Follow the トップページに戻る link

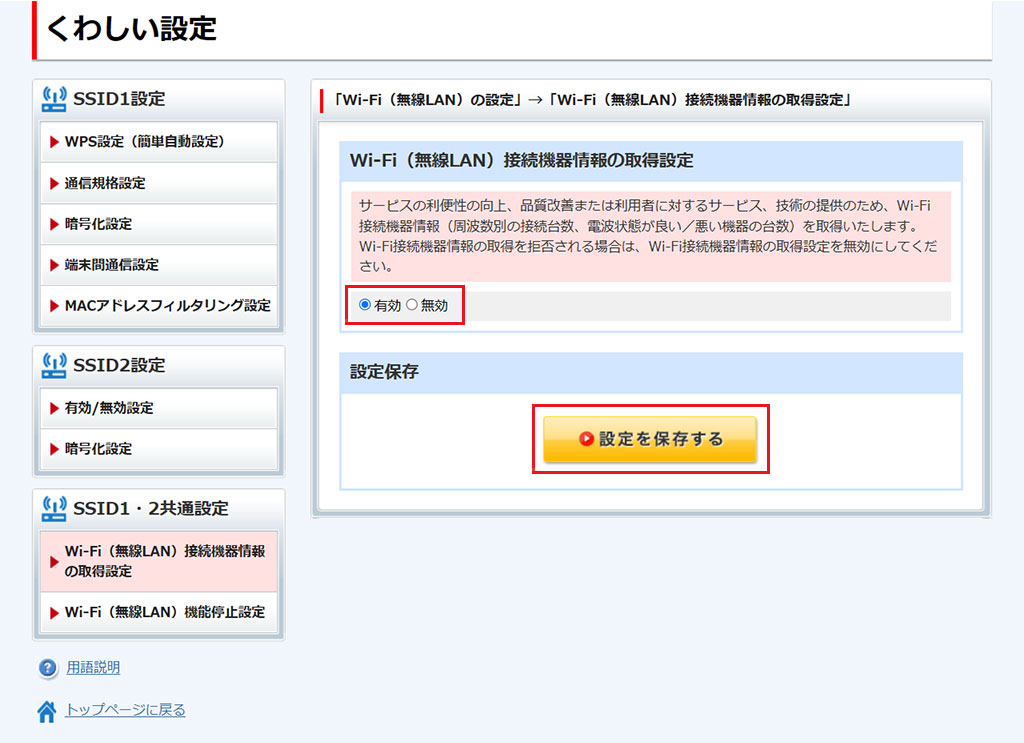tap(125, 710)
